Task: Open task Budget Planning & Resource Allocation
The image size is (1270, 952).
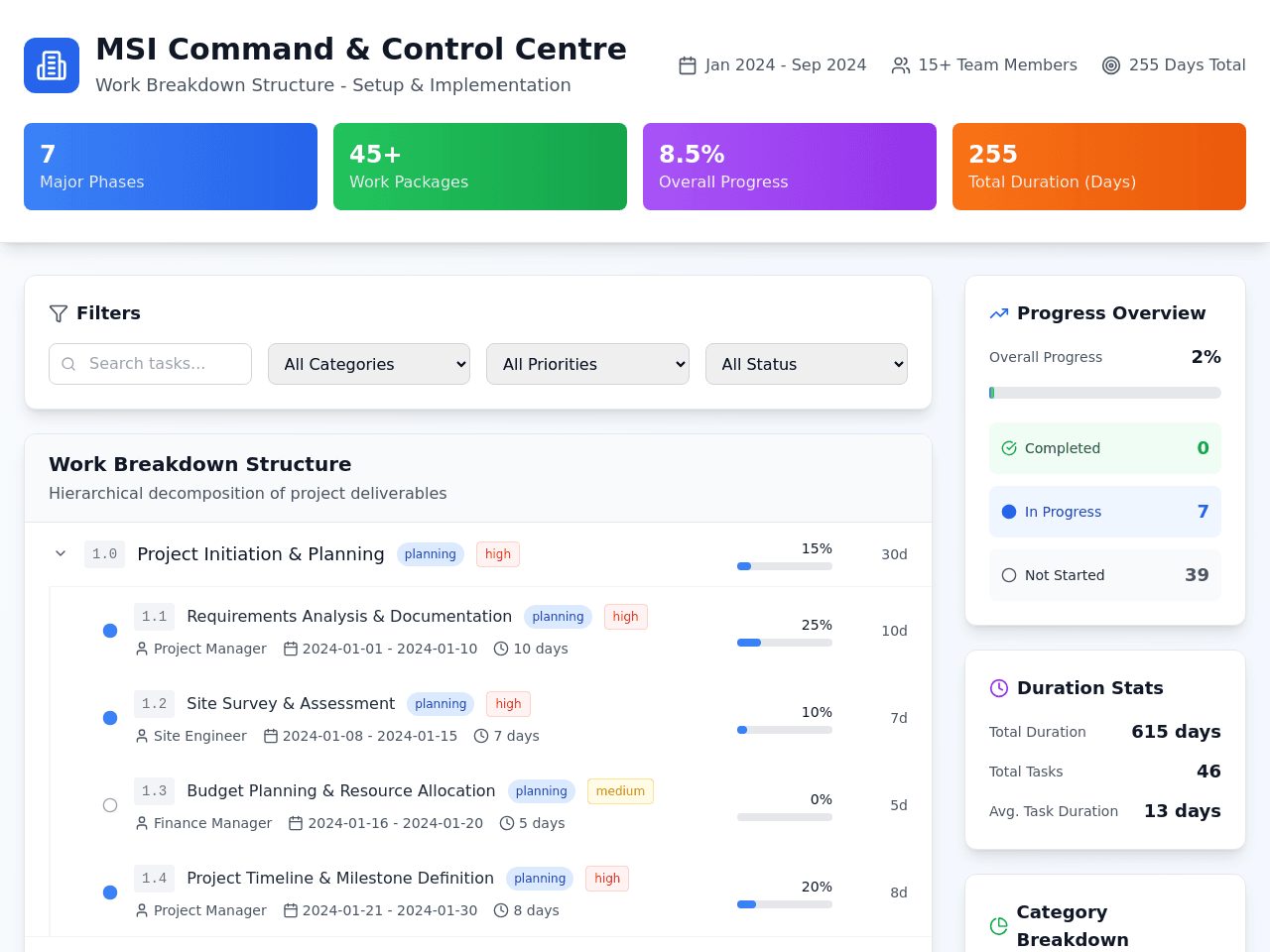Action: [x=341, y=791]
